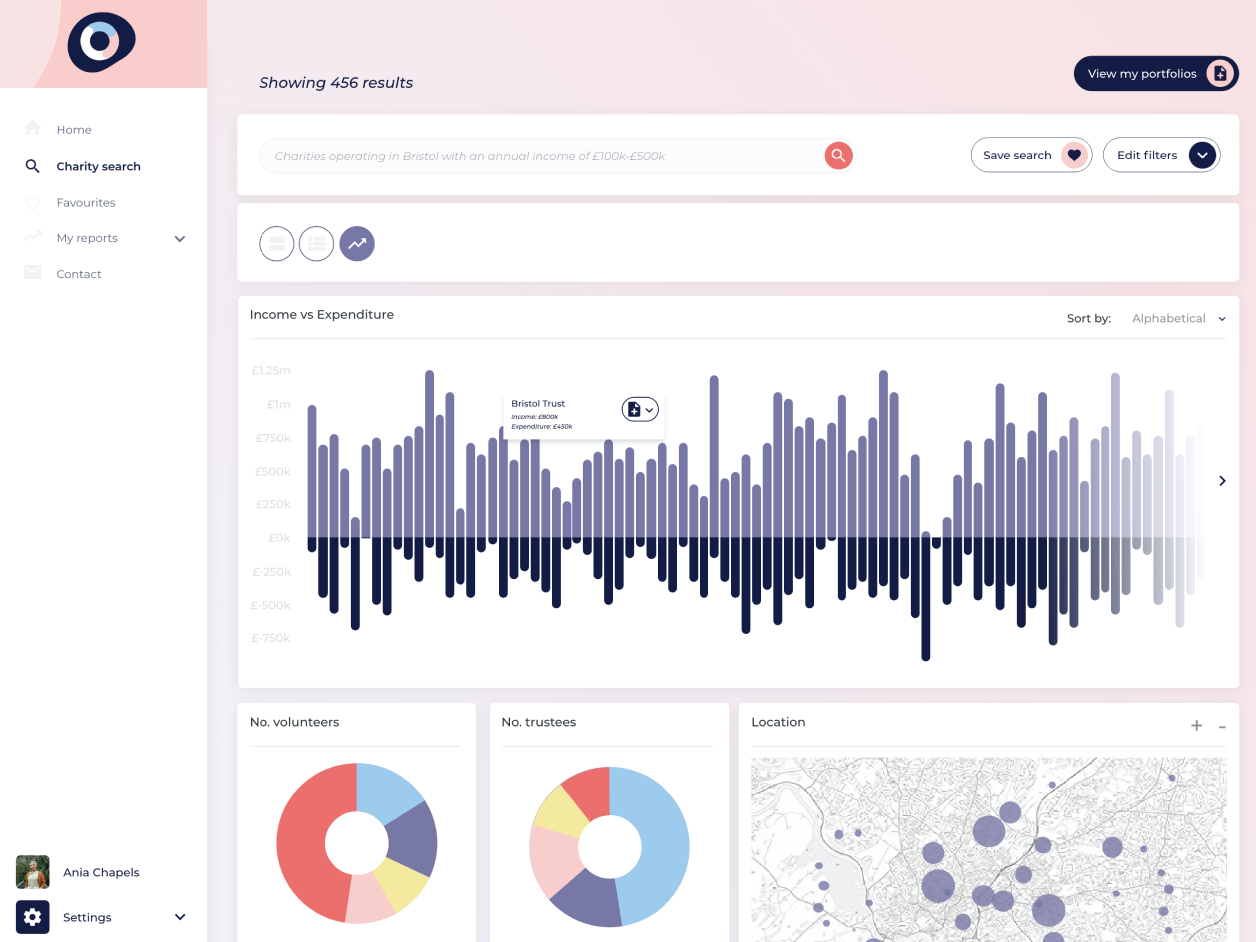The height and width of the screenshot is (942, 1256).
Task: Zoom in the Location map with plus
Action: coord(1196,726)
